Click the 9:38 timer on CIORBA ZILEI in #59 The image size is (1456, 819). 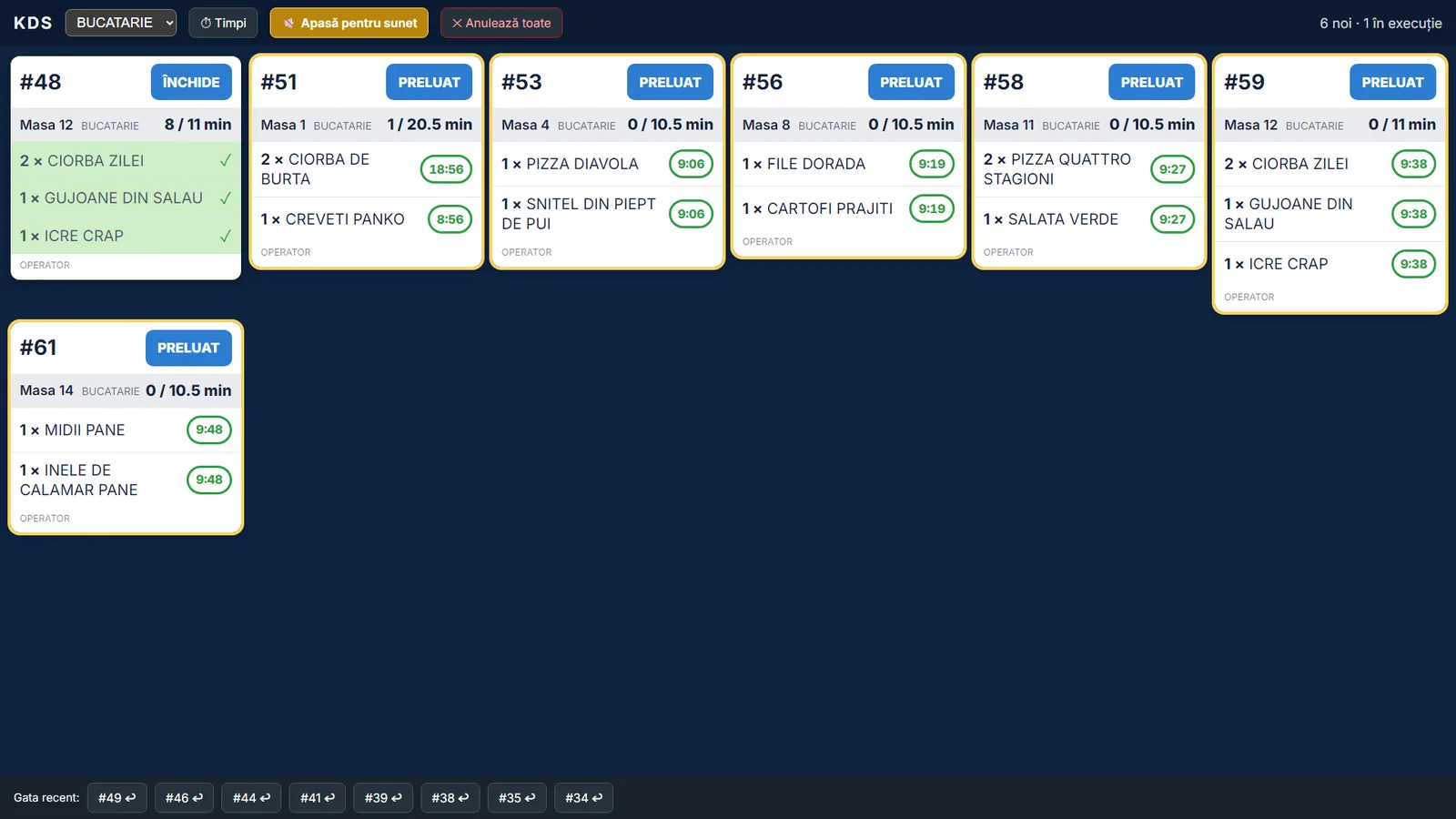[x=1413, y=164]
